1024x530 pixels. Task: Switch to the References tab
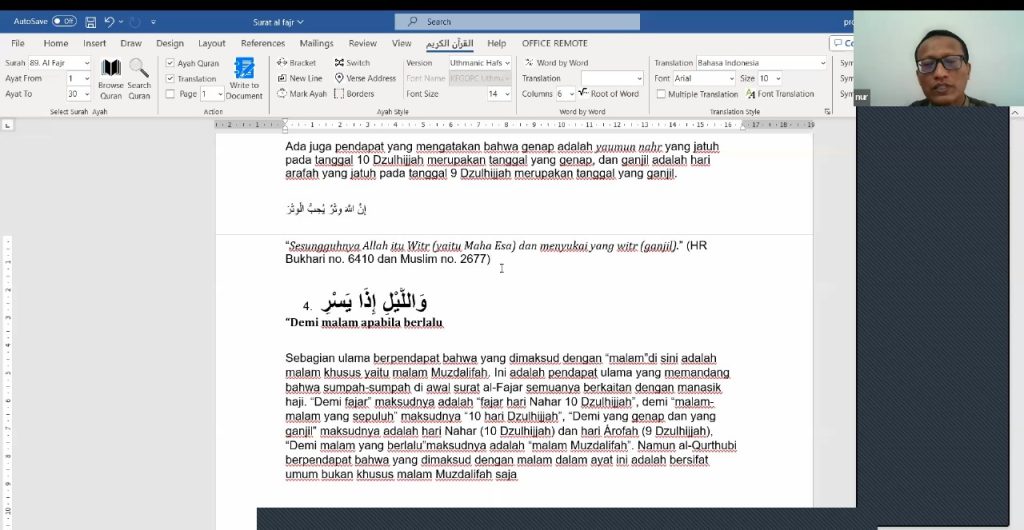tap(263, 43)
